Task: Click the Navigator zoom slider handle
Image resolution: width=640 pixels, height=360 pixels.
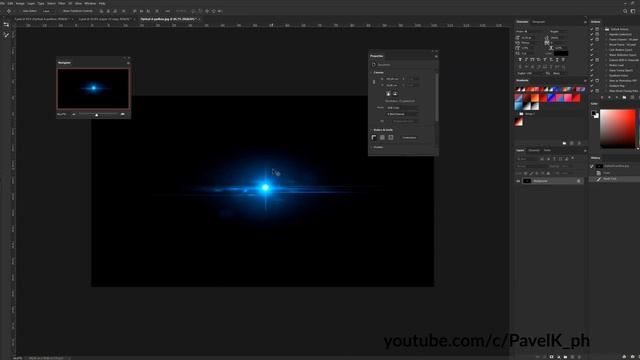Action: click(x=97, y=115)
